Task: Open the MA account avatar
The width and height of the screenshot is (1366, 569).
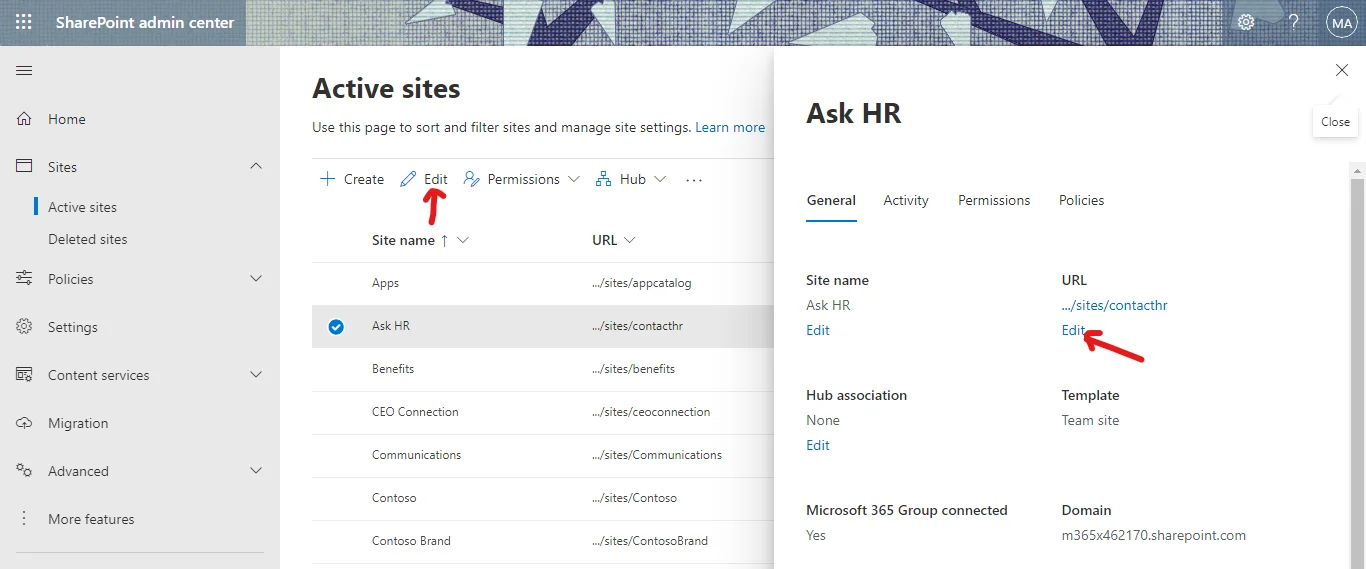Action: (x=1341, y=22)
